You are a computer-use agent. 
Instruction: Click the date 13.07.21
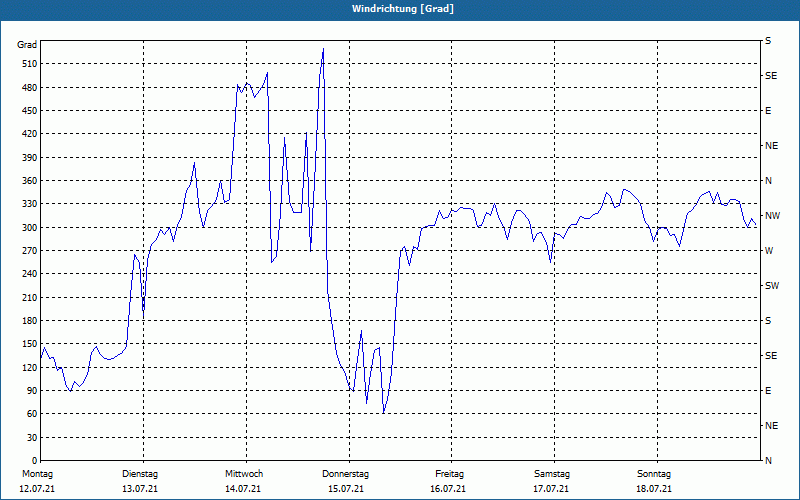point(140,489)
